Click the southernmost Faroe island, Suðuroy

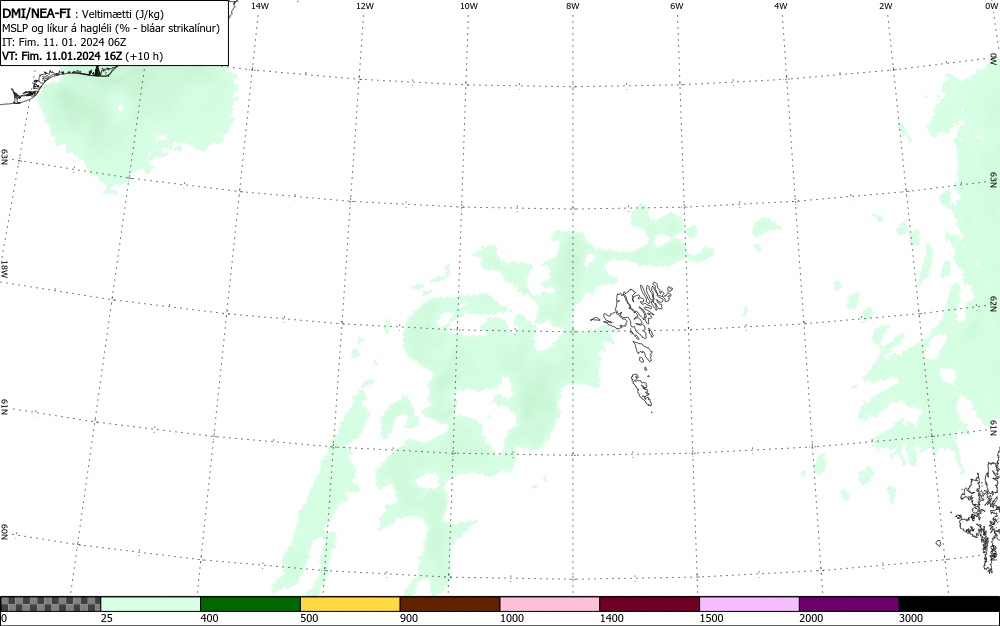(642, 390)
